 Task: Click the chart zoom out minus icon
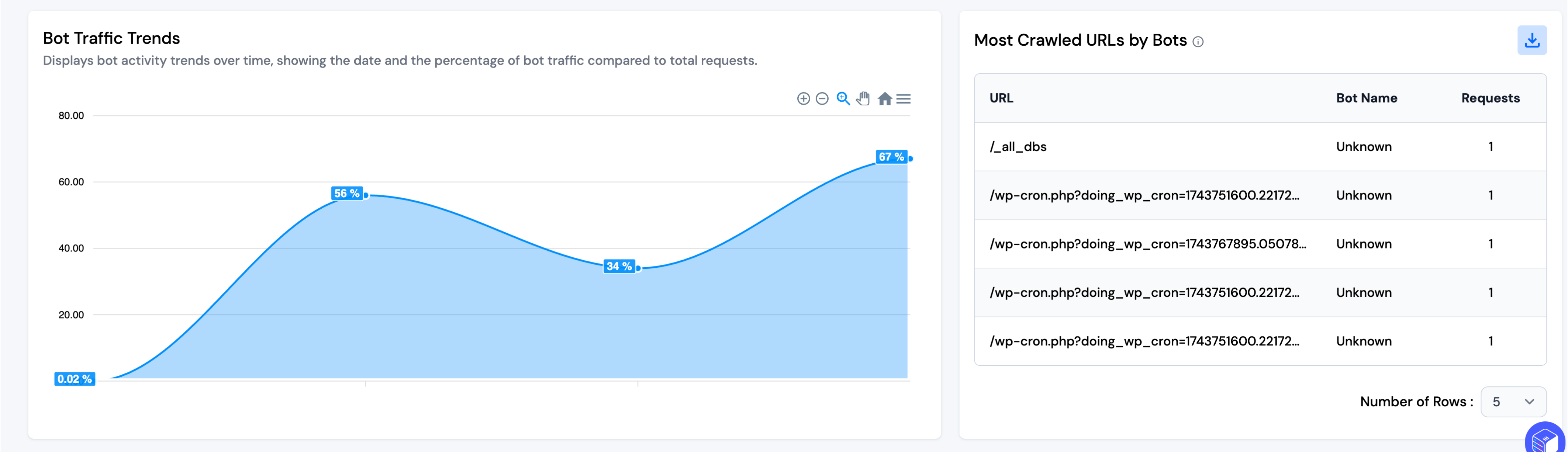click(x=822, y=98)
